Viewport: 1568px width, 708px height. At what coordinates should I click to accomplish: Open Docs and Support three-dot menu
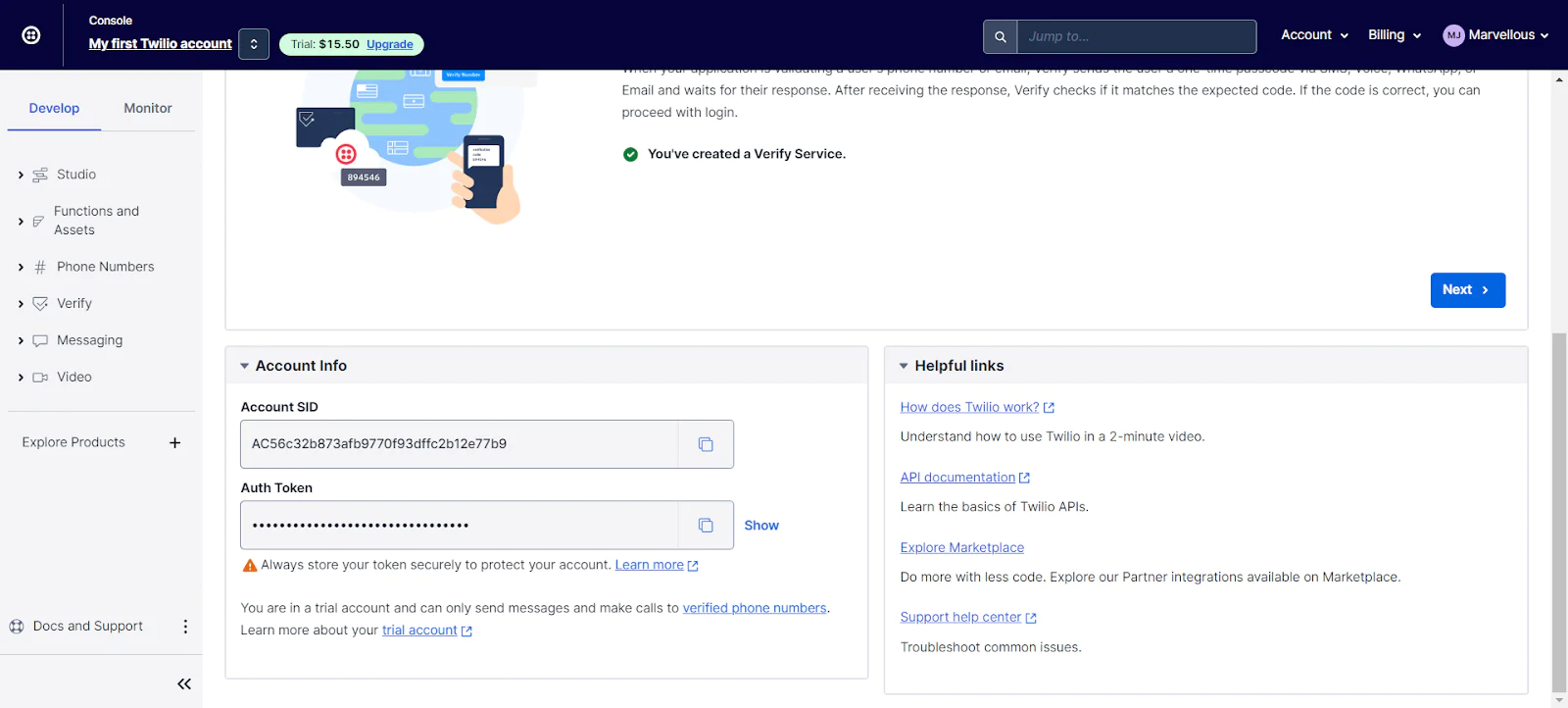pyautogui.click(x=185, y=627)
